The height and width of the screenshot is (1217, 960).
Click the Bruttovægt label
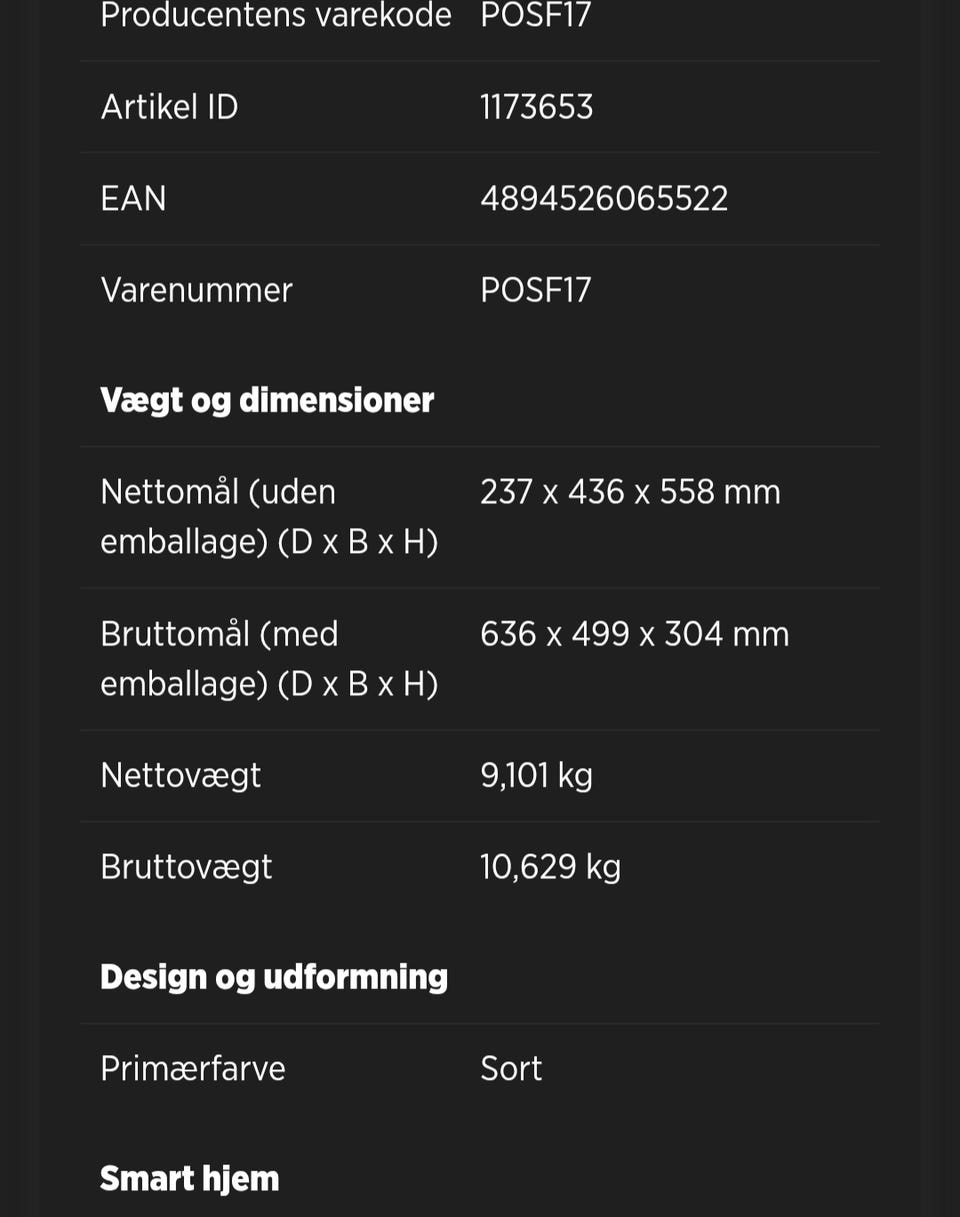186,866
